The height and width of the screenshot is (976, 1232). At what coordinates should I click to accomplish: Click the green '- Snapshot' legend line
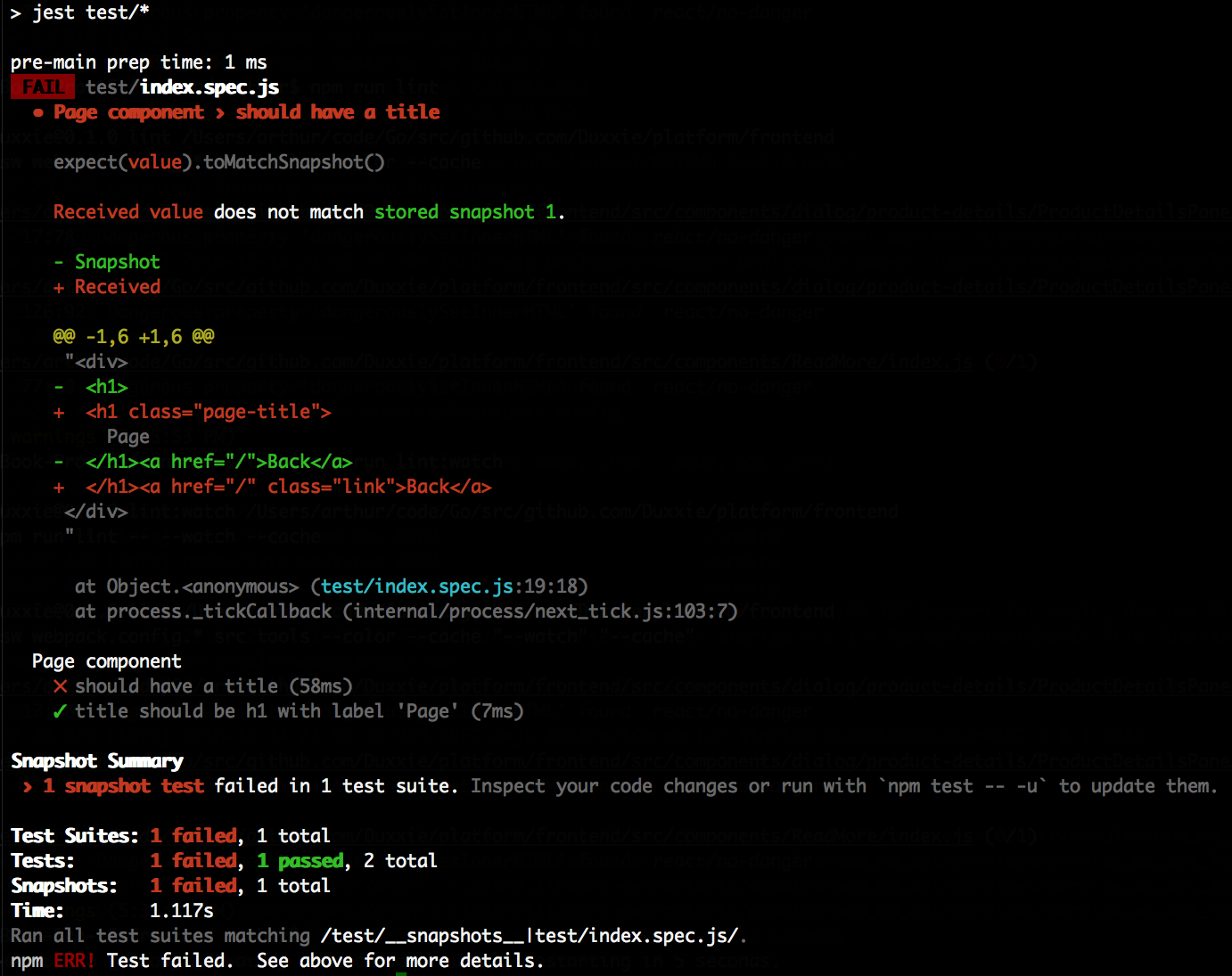click(x=107, y=262)
